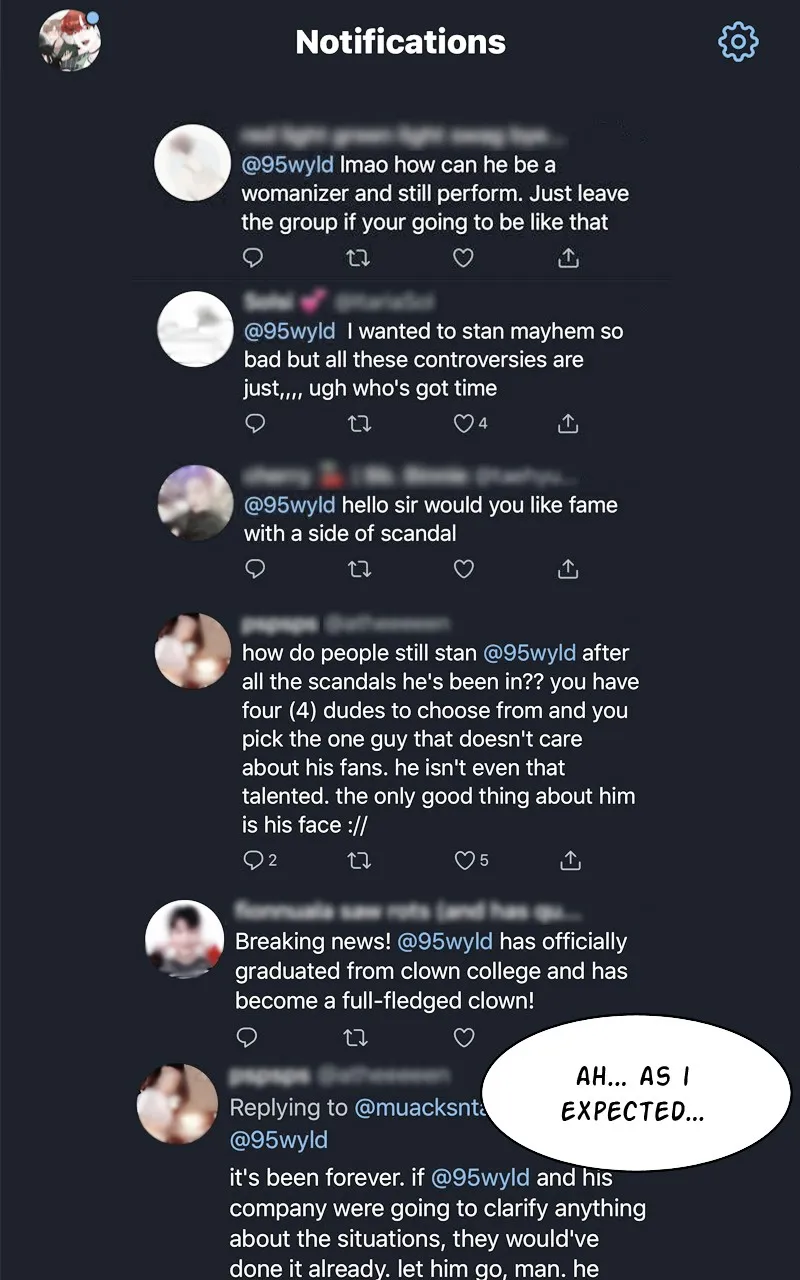The image size is (800, 1280).
Task: Select the Notifications header title
Action: click(400, 42)
